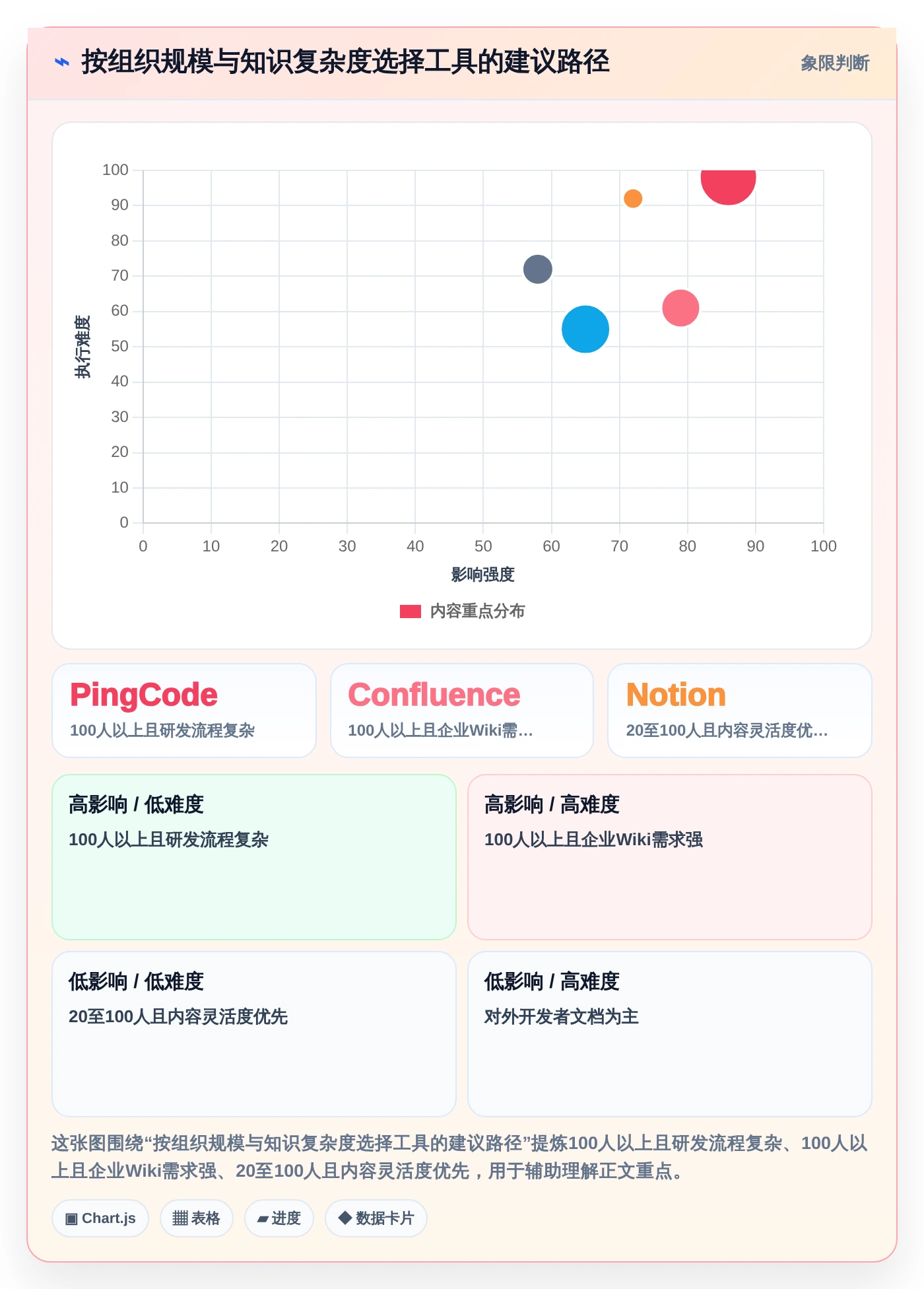Viewport: 924px width, 1289px height.
Task: Open the Notion data card
Action: (x=740, y=711)
